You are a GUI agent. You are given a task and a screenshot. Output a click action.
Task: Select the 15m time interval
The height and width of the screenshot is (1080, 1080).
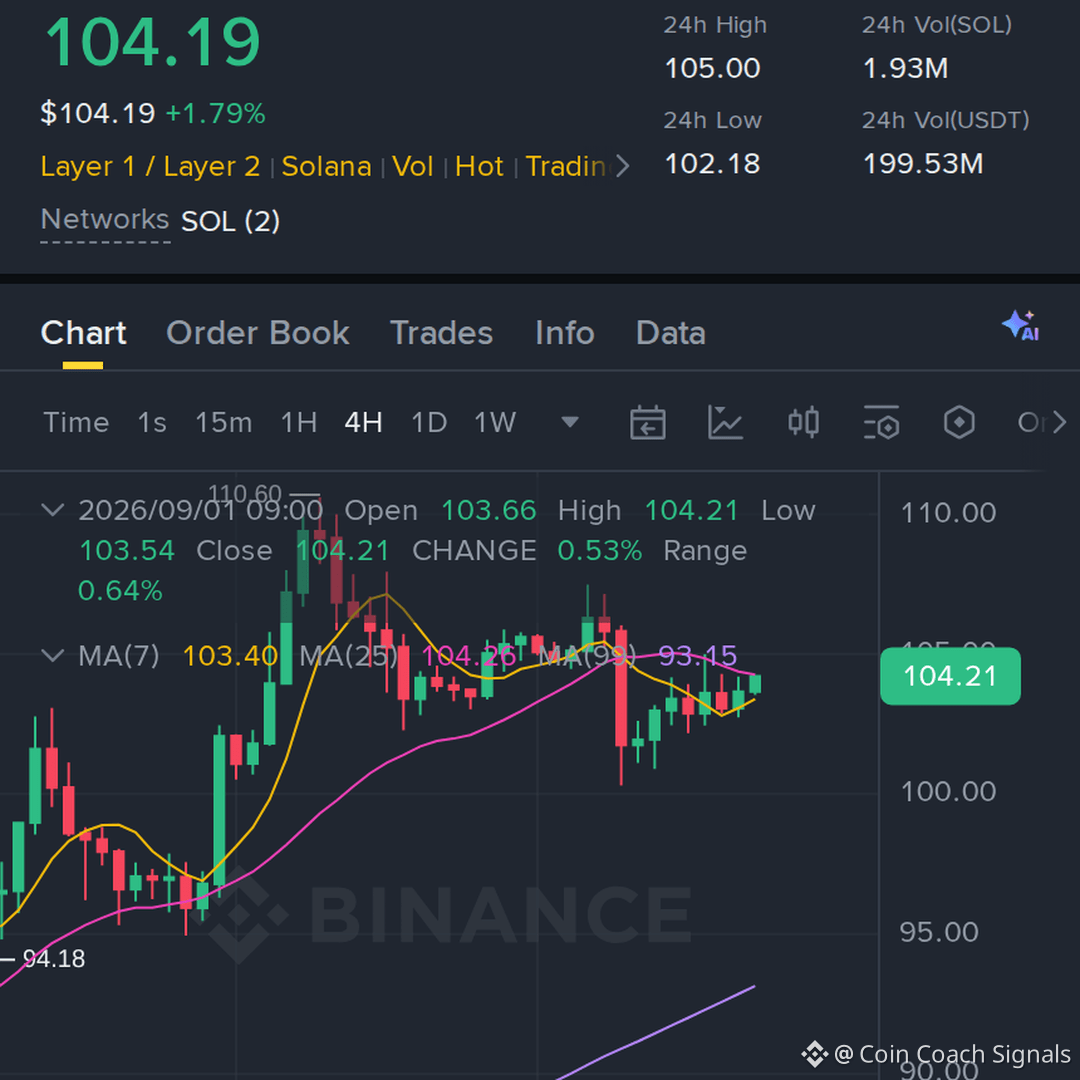[x=223, y=422]
